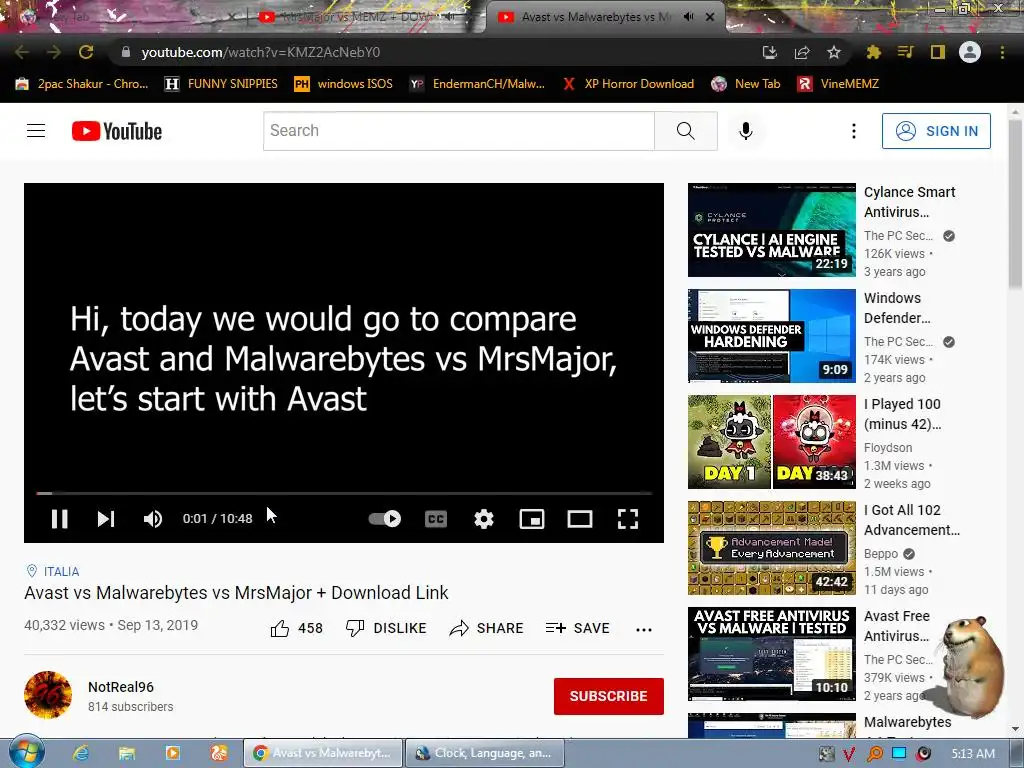Screen dimensions: 1024x768
Task: Switch to theater mode view
Action: 579,519
